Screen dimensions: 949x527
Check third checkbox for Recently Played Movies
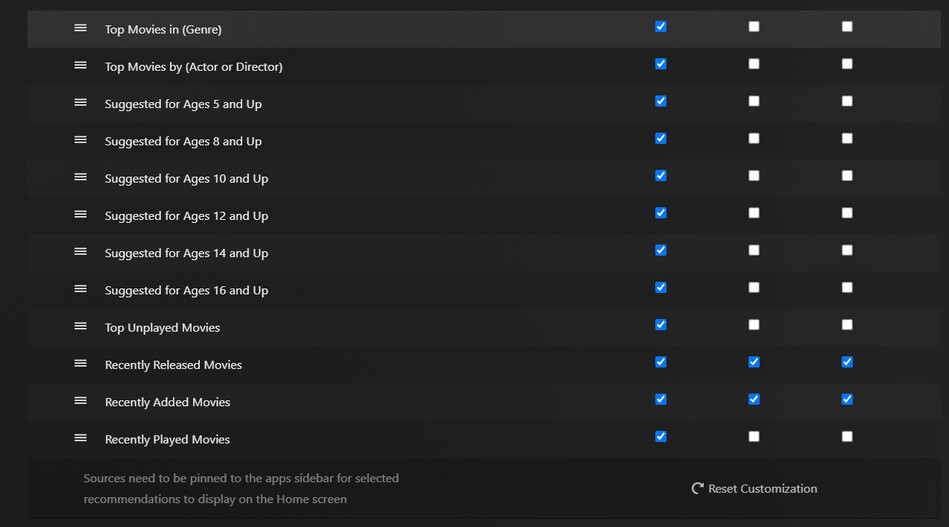tap(847, 436)
